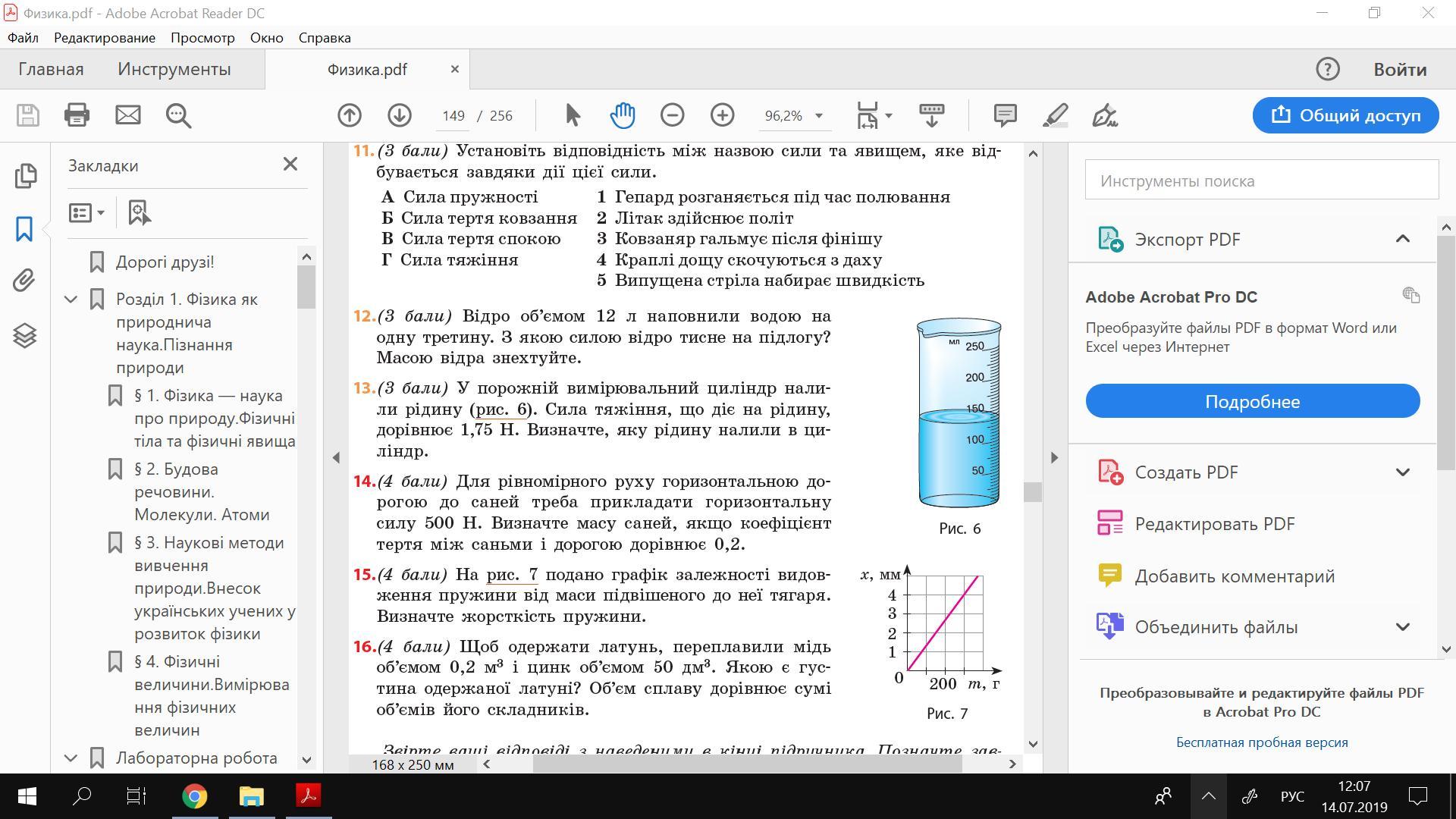This screenshot has width=1456, height=819.
Task: Open the find text magnifier tool
Action: (179, 115)
